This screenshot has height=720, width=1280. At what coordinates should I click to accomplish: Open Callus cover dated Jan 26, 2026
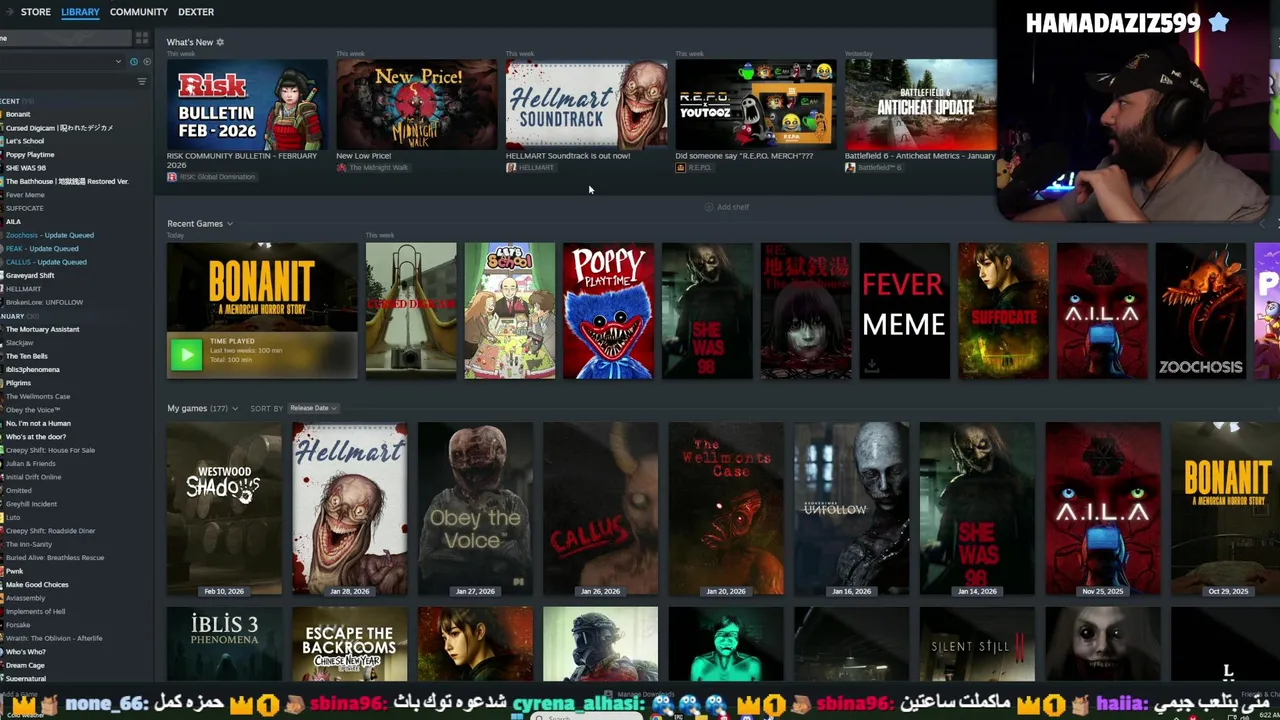click(600, 509)
